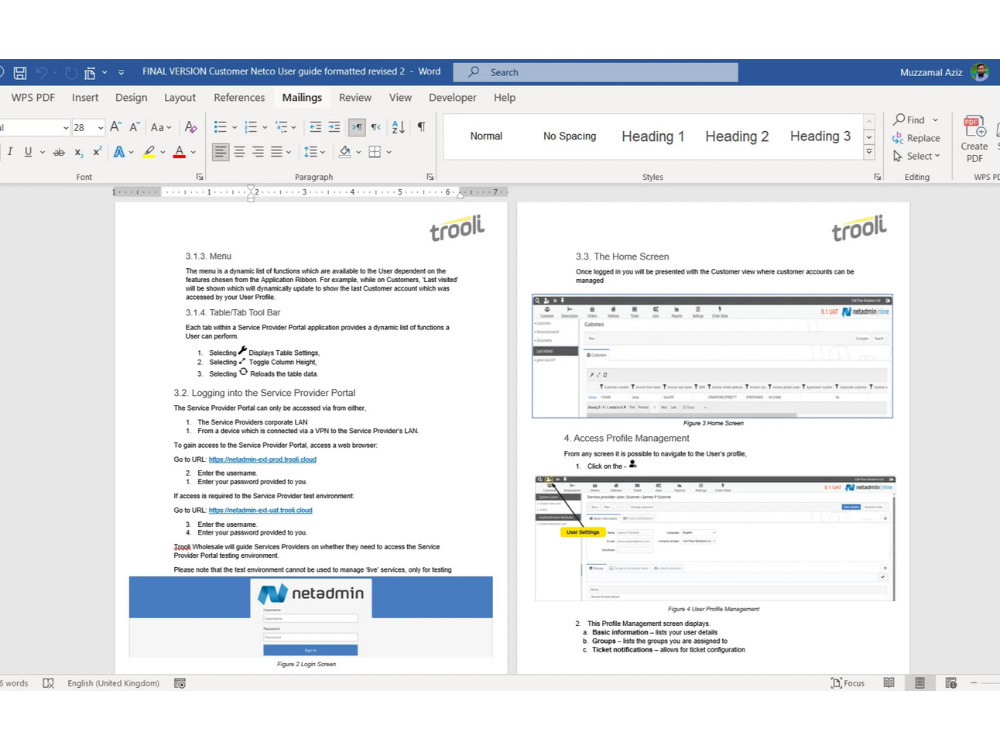Open the font size 28 dropdown

point(101,128)
